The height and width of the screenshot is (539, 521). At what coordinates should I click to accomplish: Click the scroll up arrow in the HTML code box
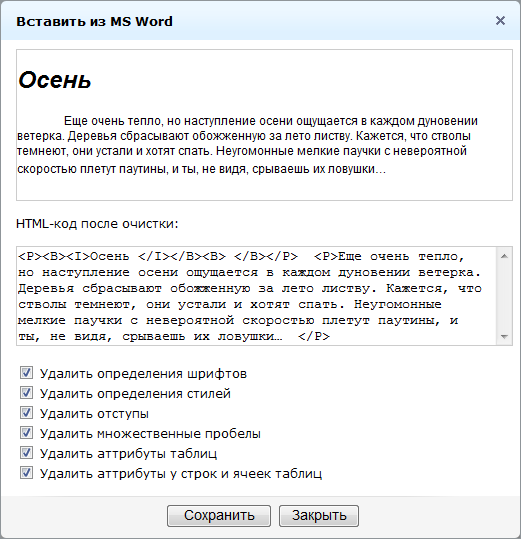504,256
